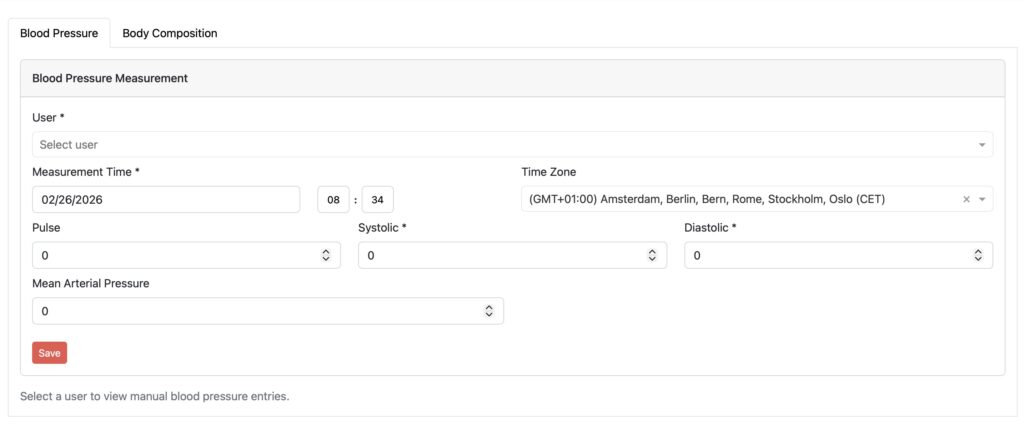Click the Diastolic spinner arrows
Screen dimensions: 1024x426
point(978,256)
